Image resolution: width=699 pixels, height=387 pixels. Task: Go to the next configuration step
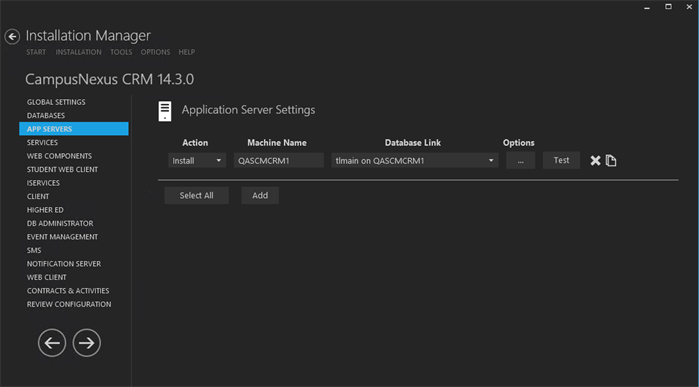point(87,343)
